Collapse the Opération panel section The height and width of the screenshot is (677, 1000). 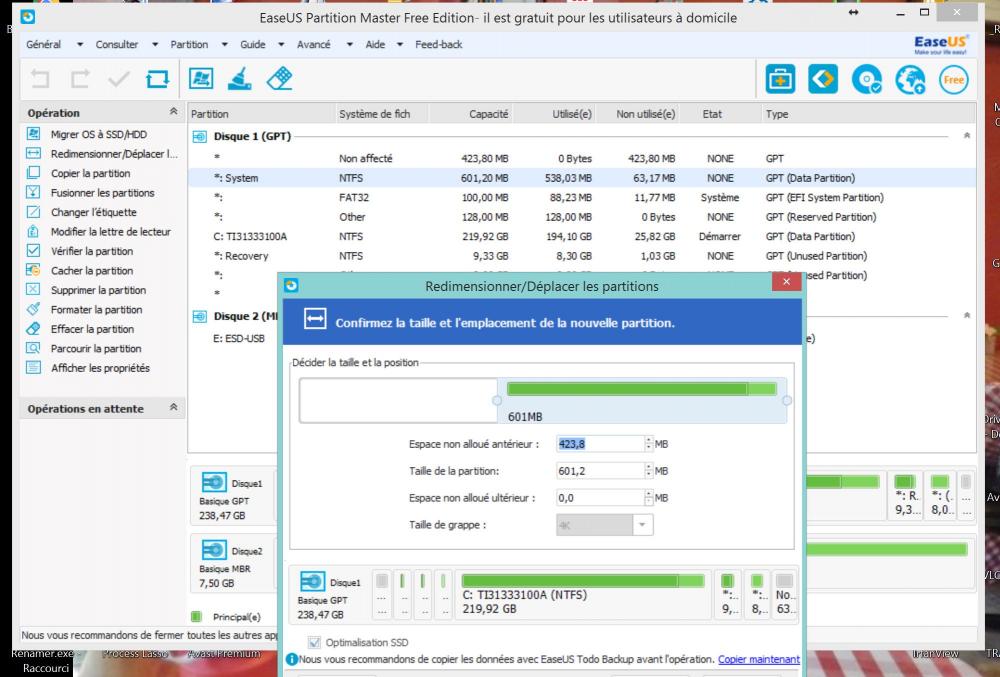173,113
